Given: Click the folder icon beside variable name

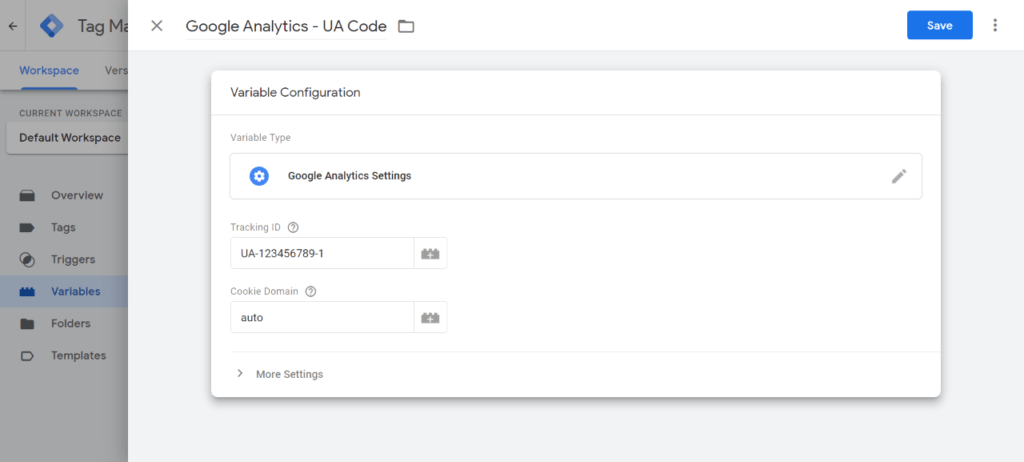Looking at the screenshot, I should click(406, 26).
